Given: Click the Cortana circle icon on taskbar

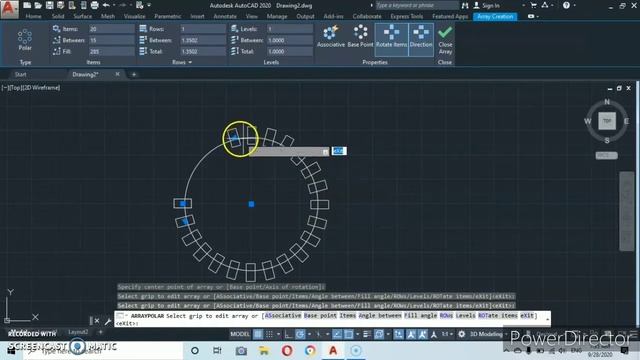Looking at the screenshot, I should pyautogui.click(x=195, y=351).
